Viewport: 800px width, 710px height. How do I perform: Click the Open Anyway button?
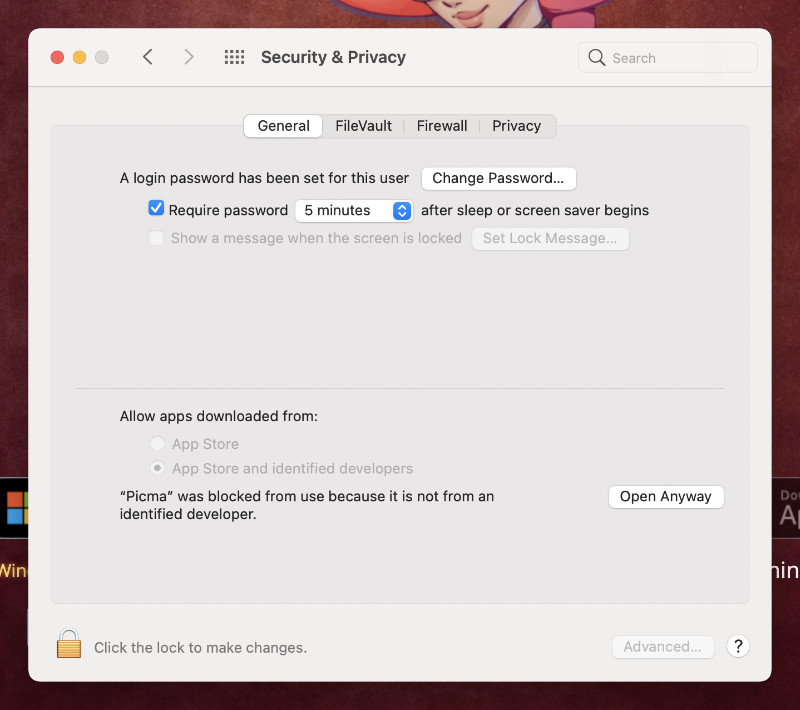[666, 496]
